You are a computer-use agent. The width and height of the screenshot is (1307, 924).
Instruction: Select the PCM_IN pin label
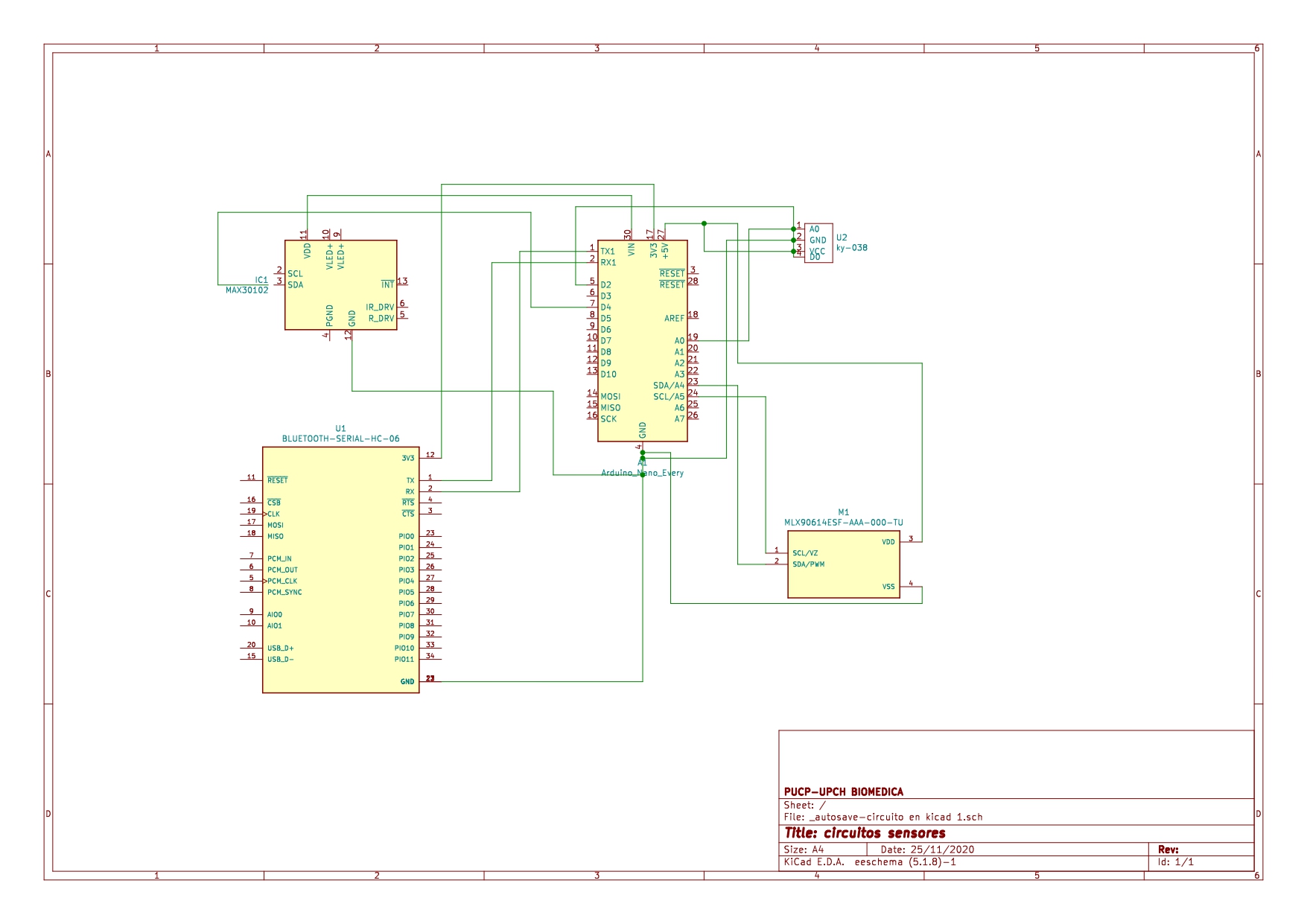point(279,559)
